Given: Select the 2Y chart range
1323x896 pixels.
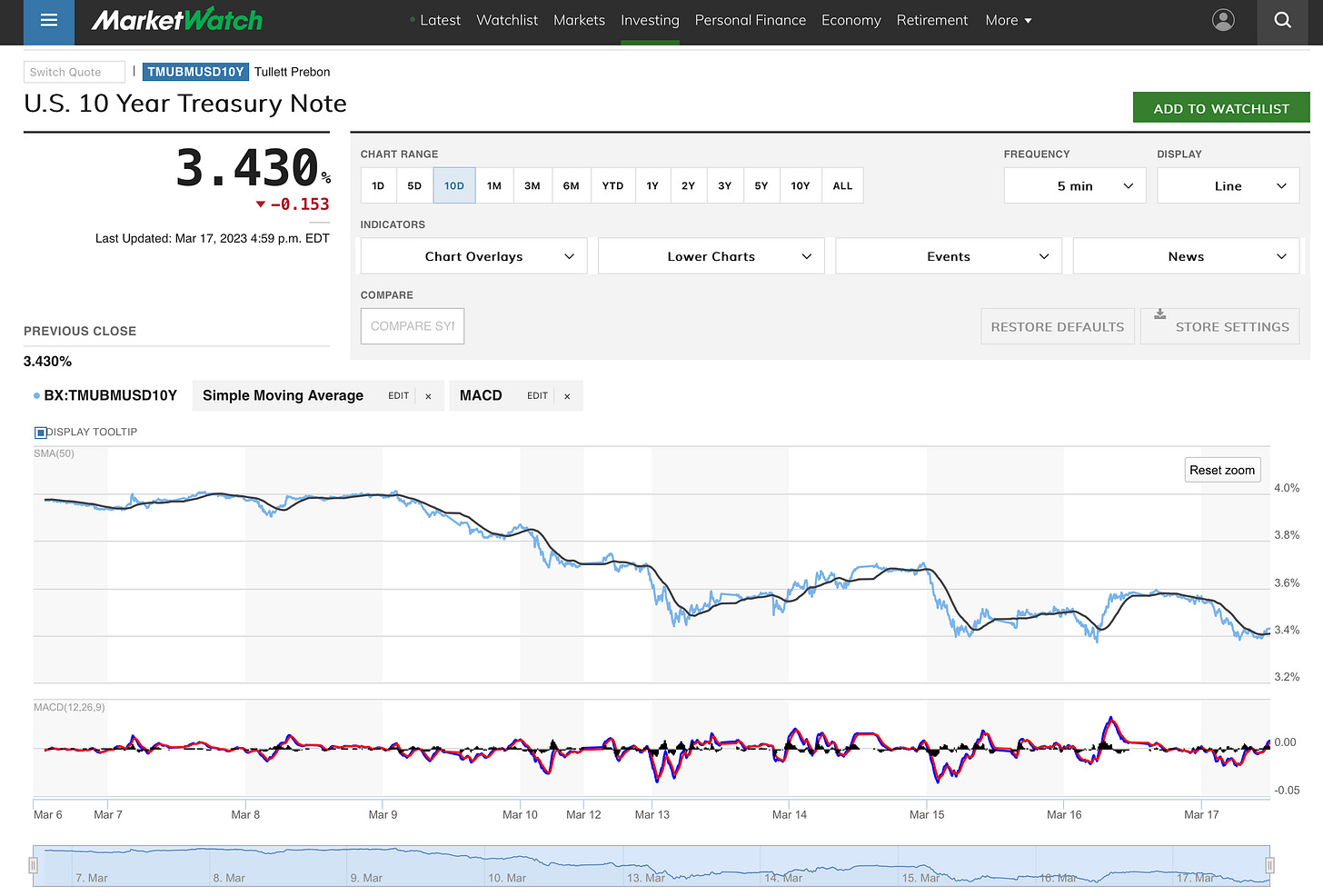Looking at the screenshot, I should (x=689, y=185).
